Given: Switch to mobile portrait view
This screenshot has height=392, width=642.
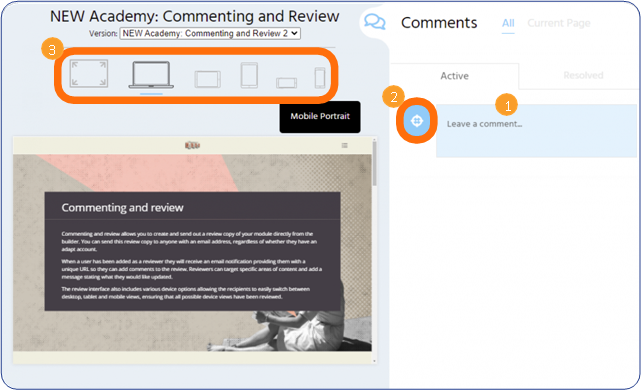Looking at the screenshot, I should [x=320, y=78].
